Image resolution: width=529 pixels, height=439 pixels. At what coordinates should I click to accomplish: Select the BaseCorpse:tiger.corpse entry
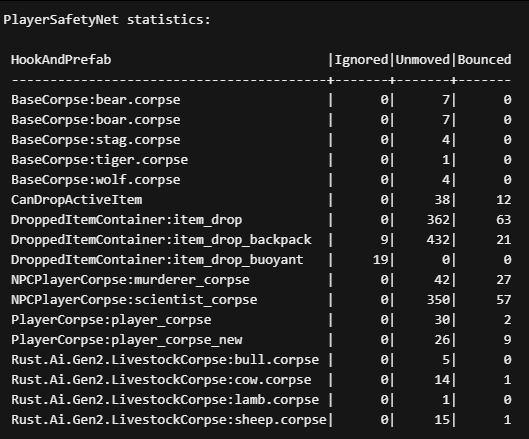(100, 160)
